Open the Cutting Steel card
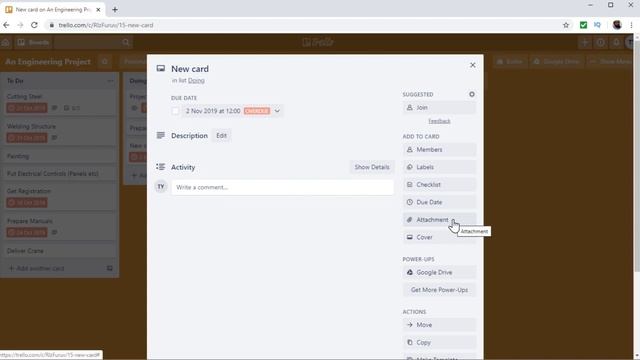The width and height of the screenshot is (640, 360). point(60,102)
